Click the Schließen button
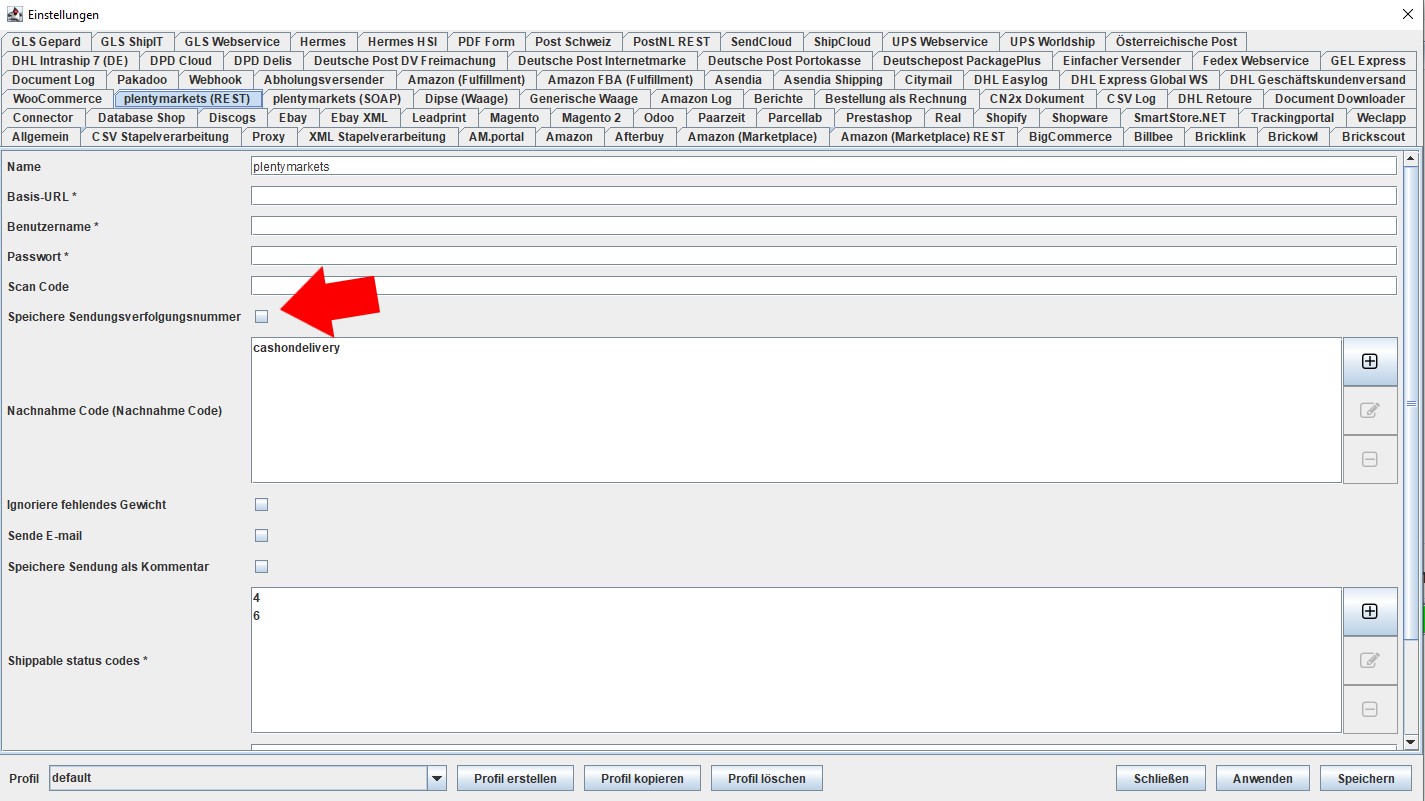Screen dimensions: 1425x801 (1161, 778)
